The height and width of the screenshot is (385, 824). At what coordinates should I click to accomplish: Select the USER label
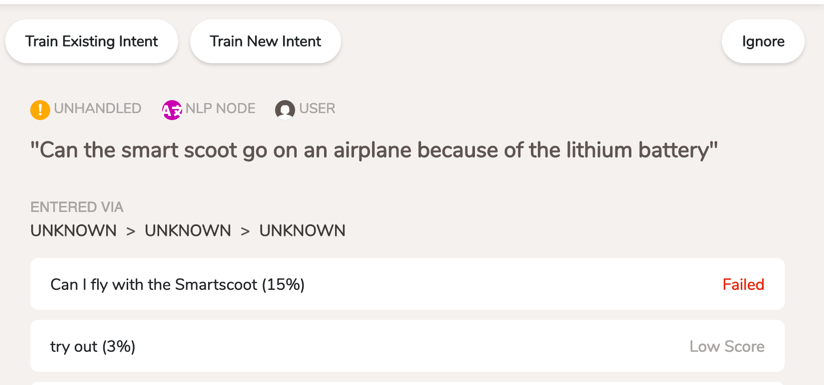pyautogui.click(x=317, y=109)
